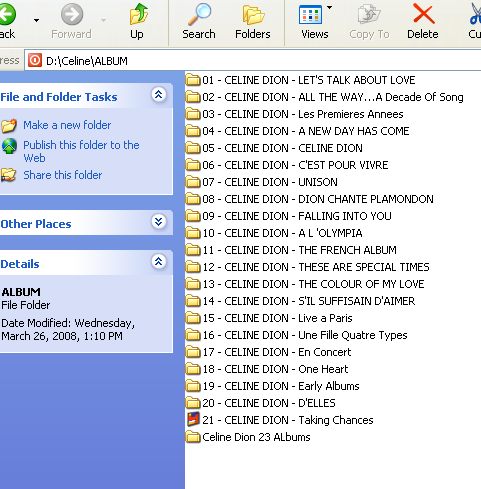
Task: Click the Views toolbar icon
Action: tap(310, 15)
